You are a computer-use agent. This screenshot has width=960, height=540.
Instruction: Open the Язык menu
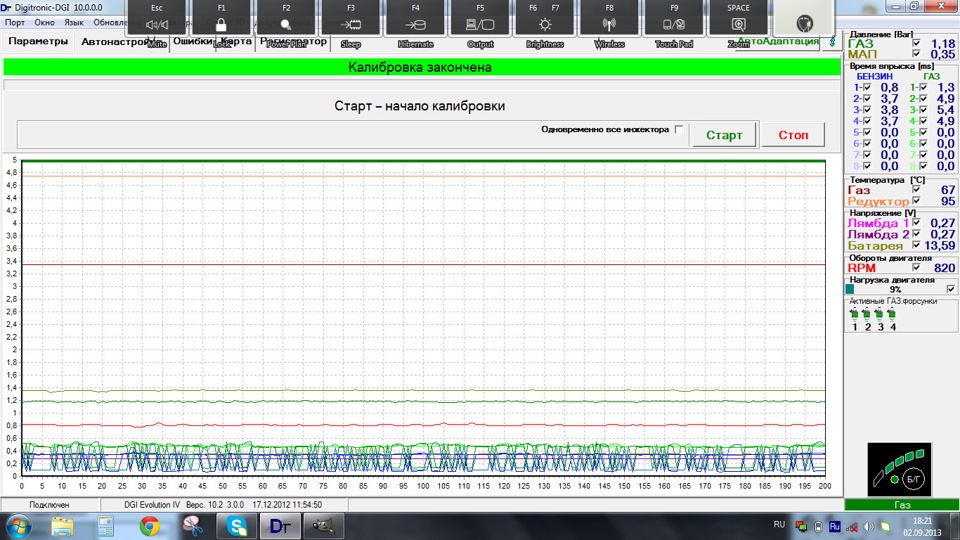click(x=73, y=22)
